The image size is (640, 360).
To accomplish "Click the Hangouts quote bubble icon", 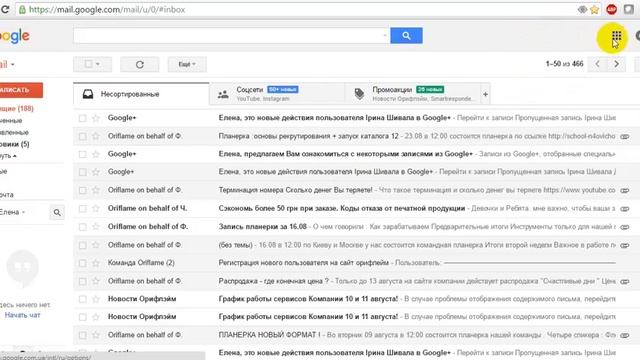I will (x=22, y=267).
